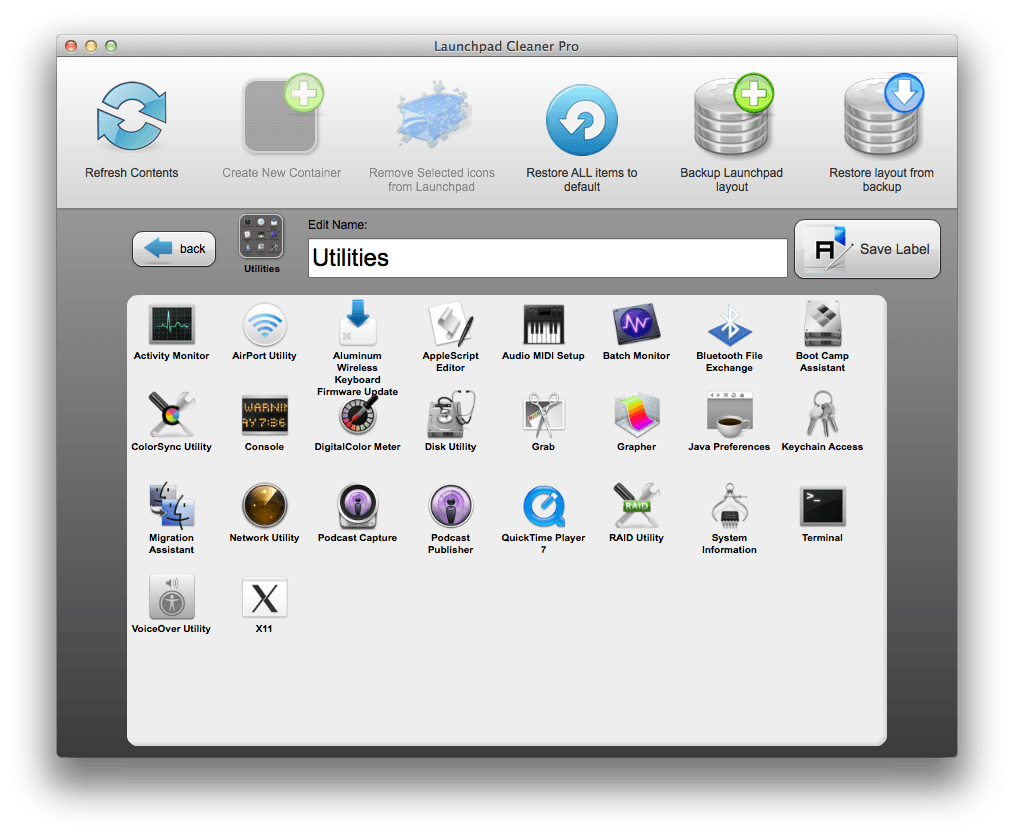Select the Network Utility icon

[x=264, y=506]
